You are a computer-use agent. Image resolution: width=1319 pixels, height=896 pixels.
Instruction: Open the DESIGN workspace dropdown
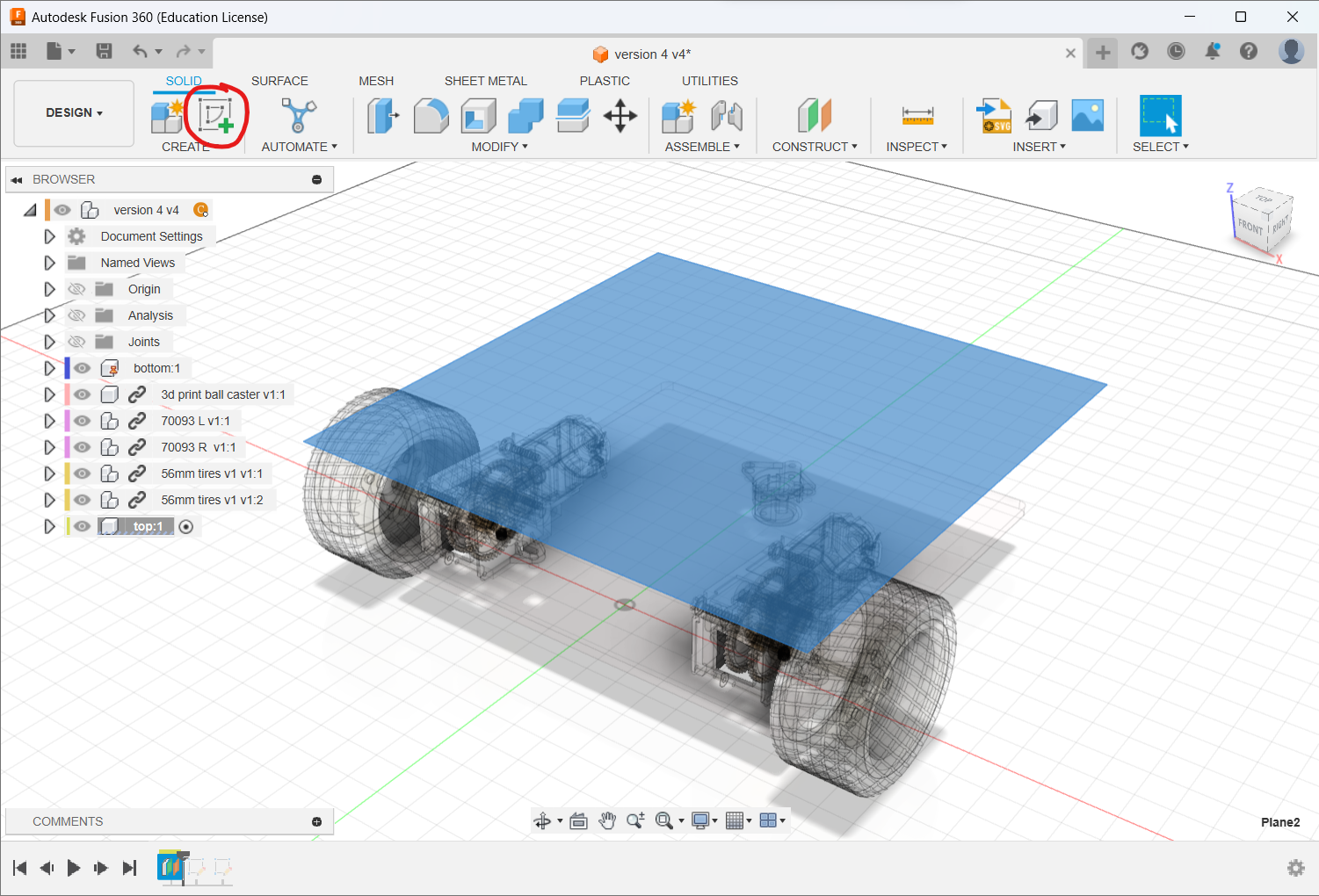pos(74,113)
